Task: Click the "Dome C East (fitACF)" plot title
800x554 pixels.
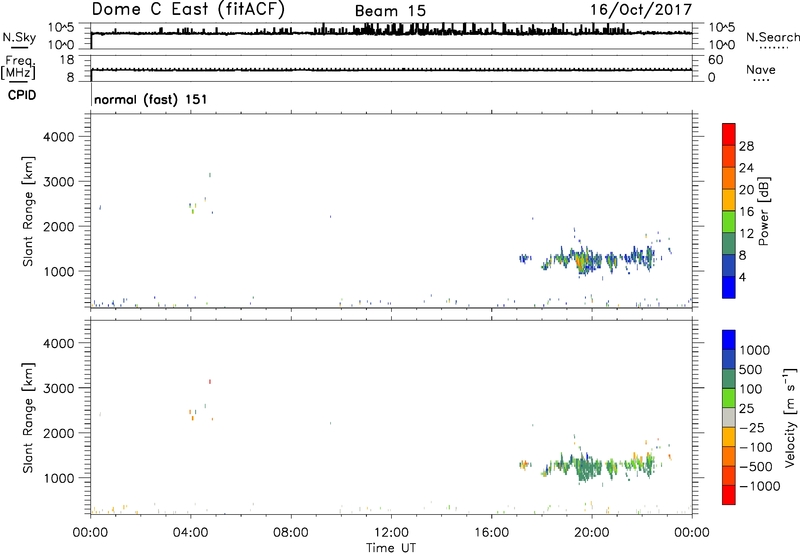Action: 188,9
